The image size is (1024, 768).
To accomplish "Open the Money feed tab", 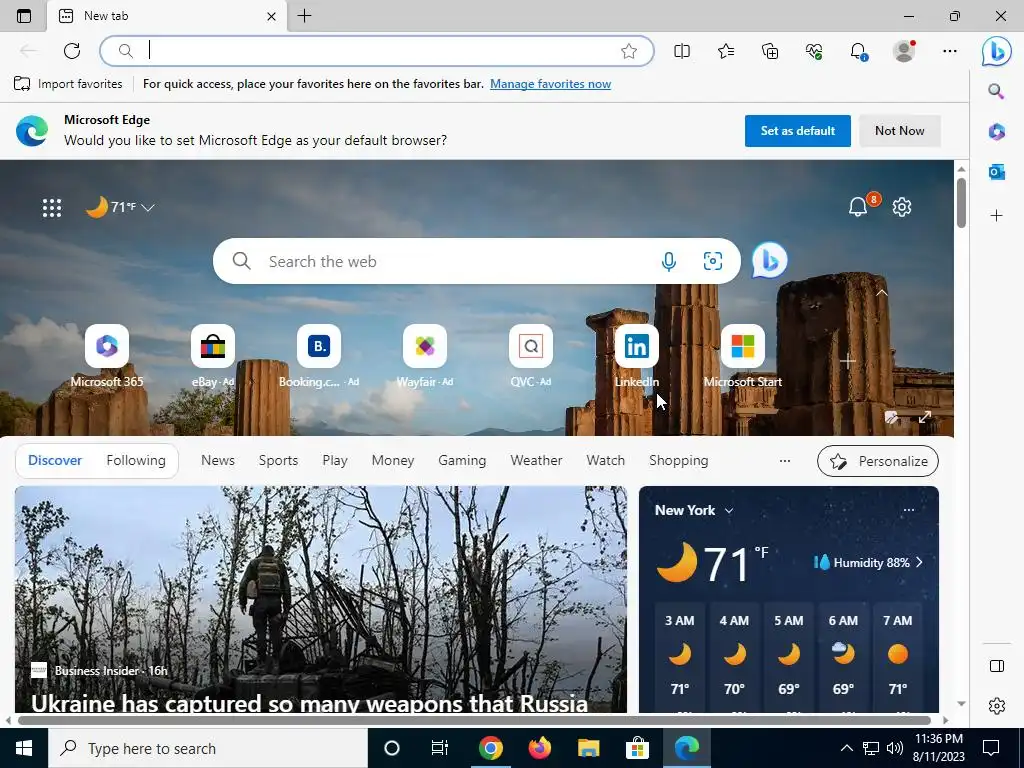I will (392, 460).
